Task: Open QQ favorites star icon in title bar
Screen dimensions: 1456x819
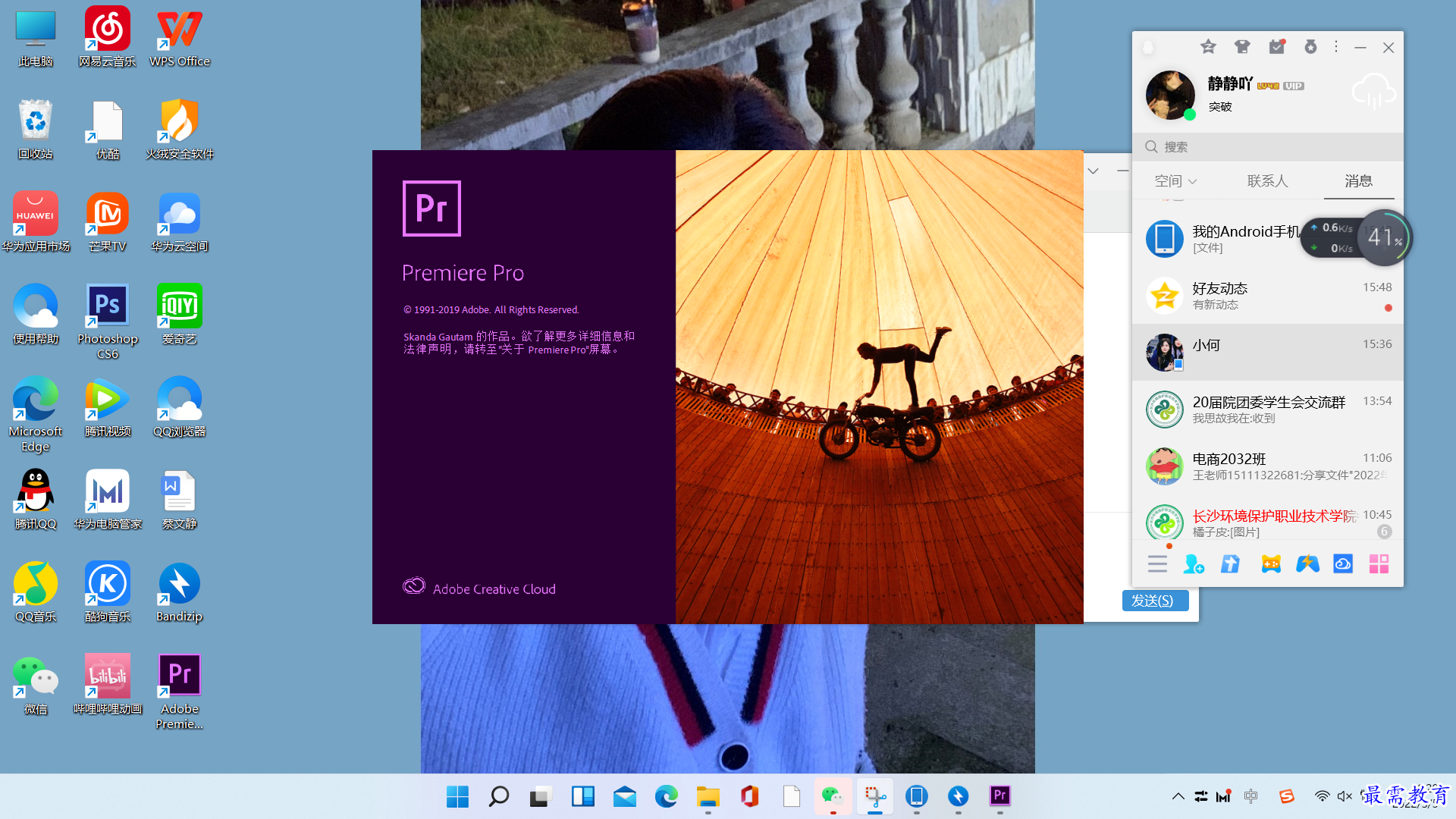Action: click(1208, 47)
